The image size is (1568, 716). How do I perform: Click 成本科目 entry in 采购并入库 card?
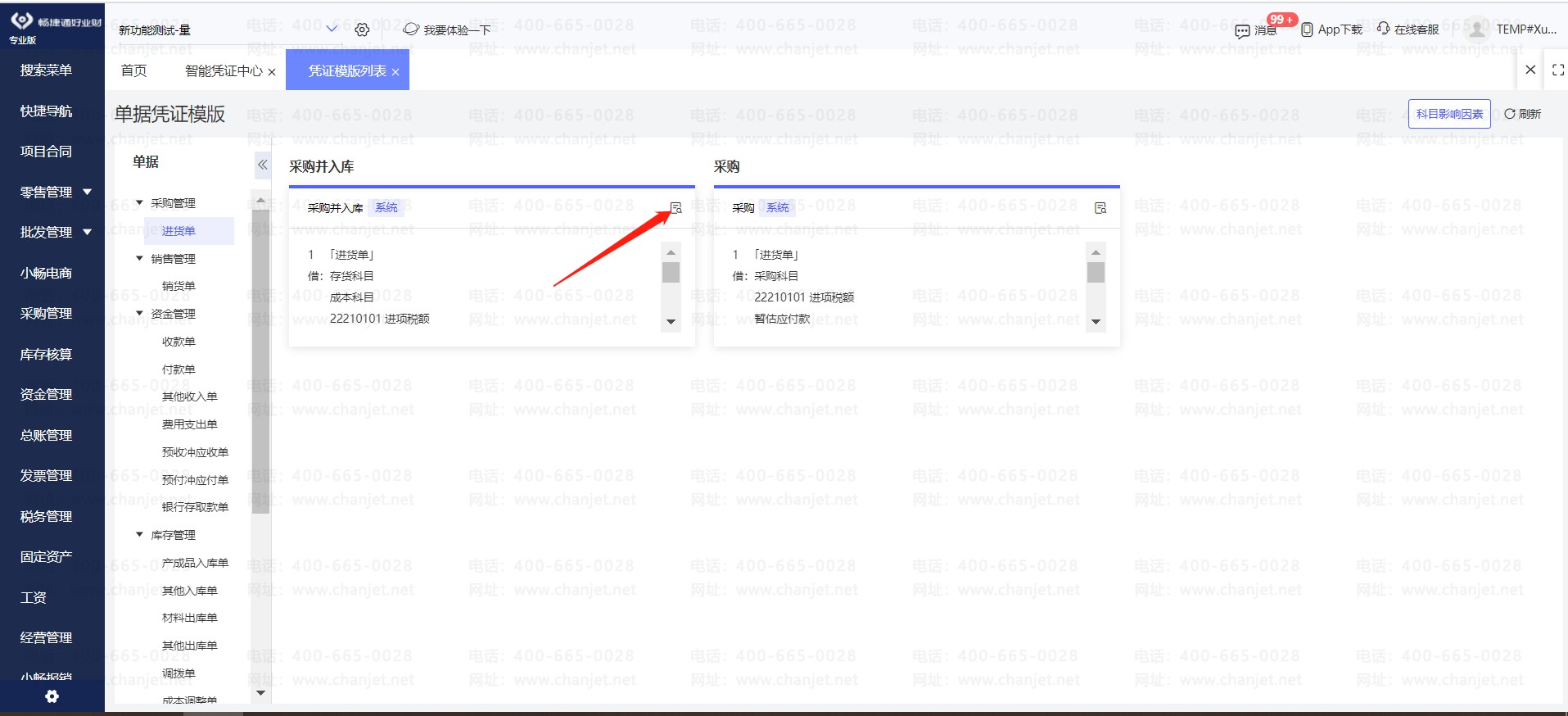tap(352, 297)
